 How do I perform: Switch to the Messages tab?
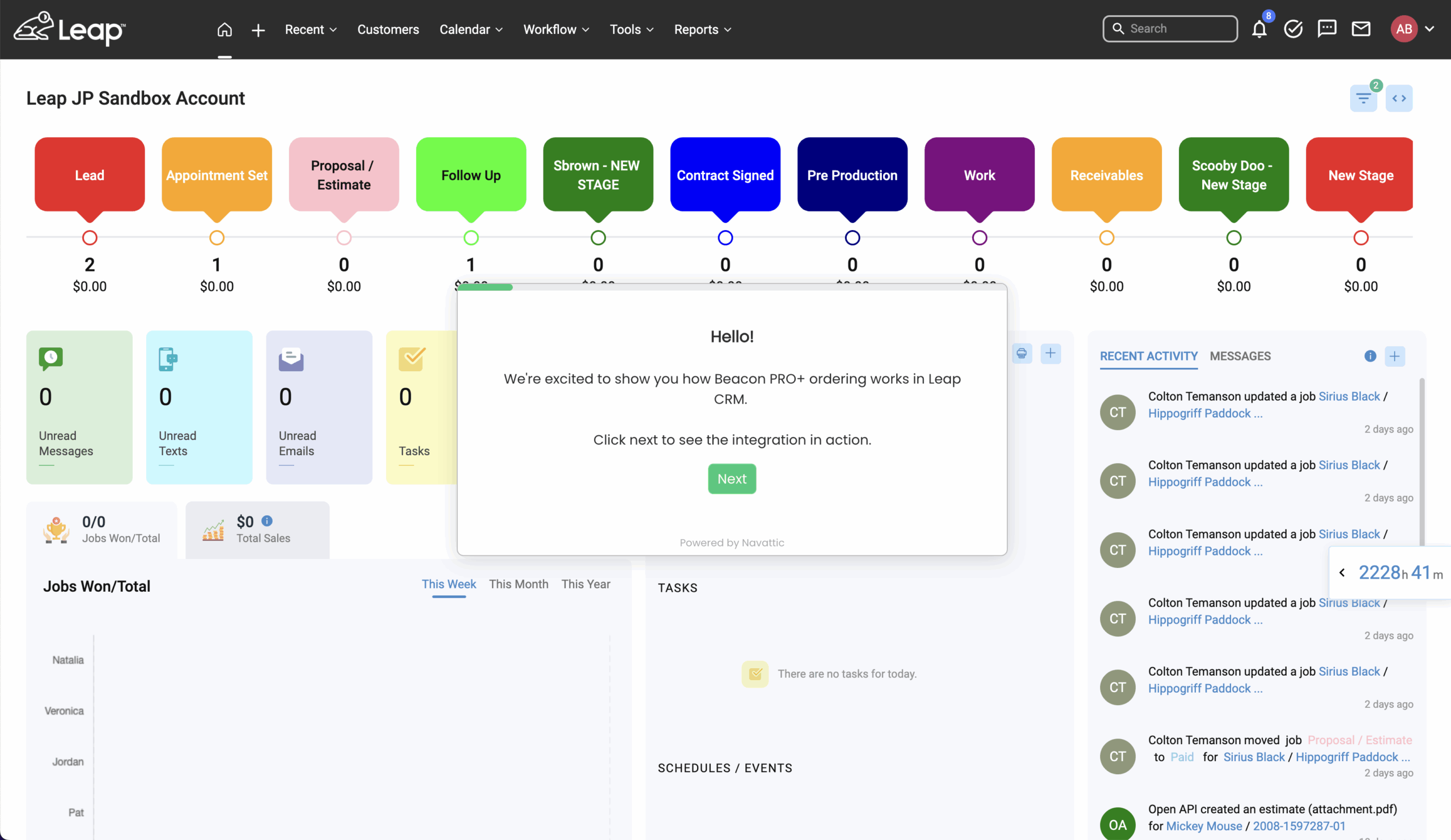(x=1240, y=356)
